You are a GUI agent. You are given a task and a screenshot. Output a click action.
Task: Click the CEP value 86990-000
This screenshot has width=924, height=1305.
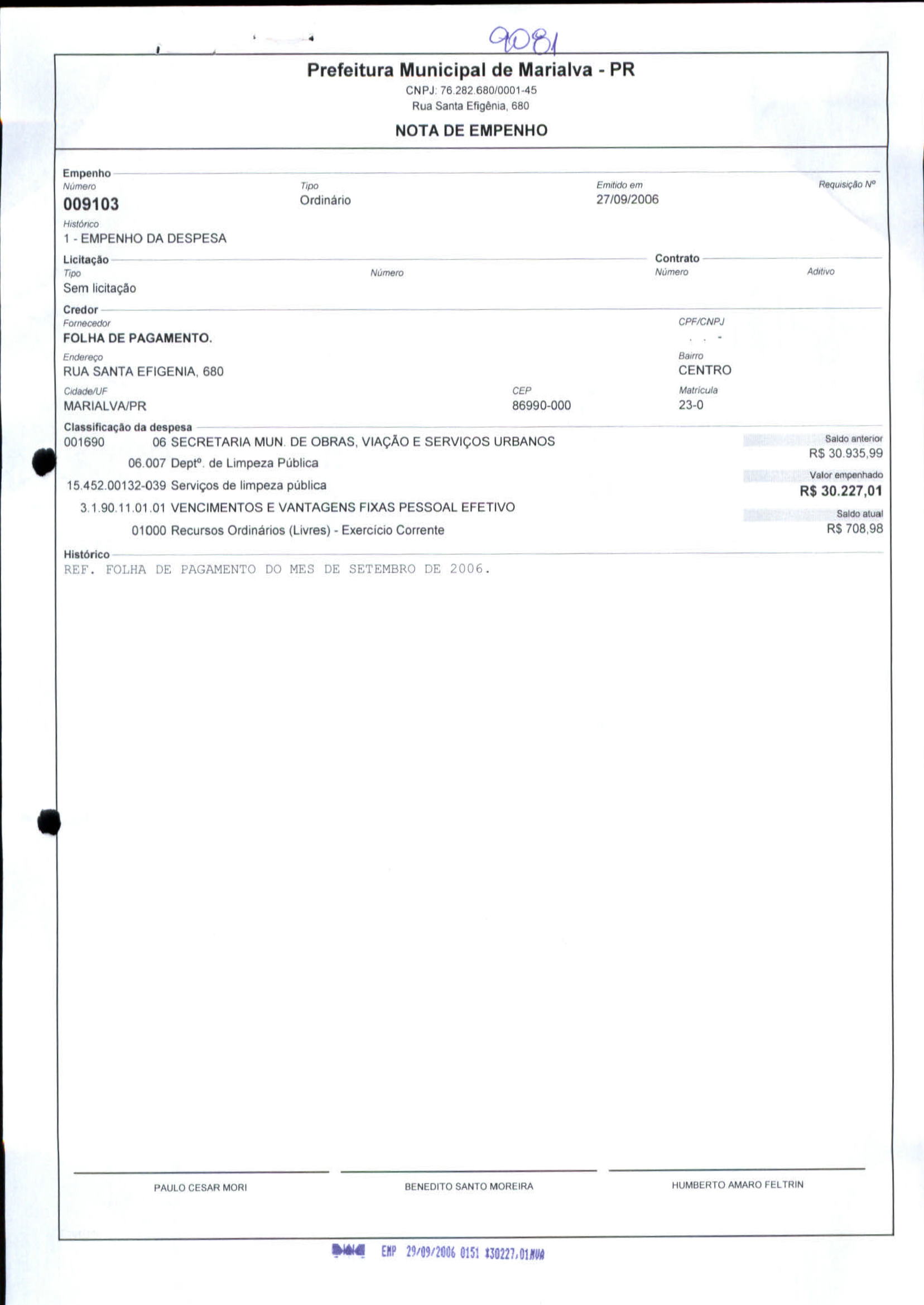tap(541, 405)
